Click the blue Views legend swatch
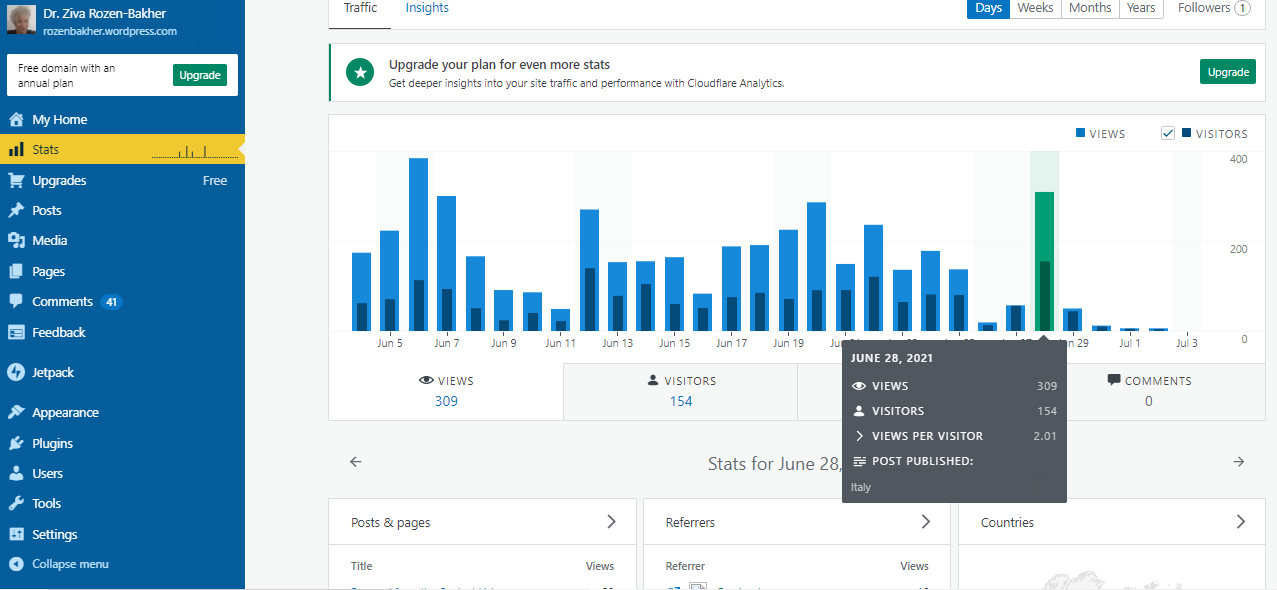 click(1080, 133)
